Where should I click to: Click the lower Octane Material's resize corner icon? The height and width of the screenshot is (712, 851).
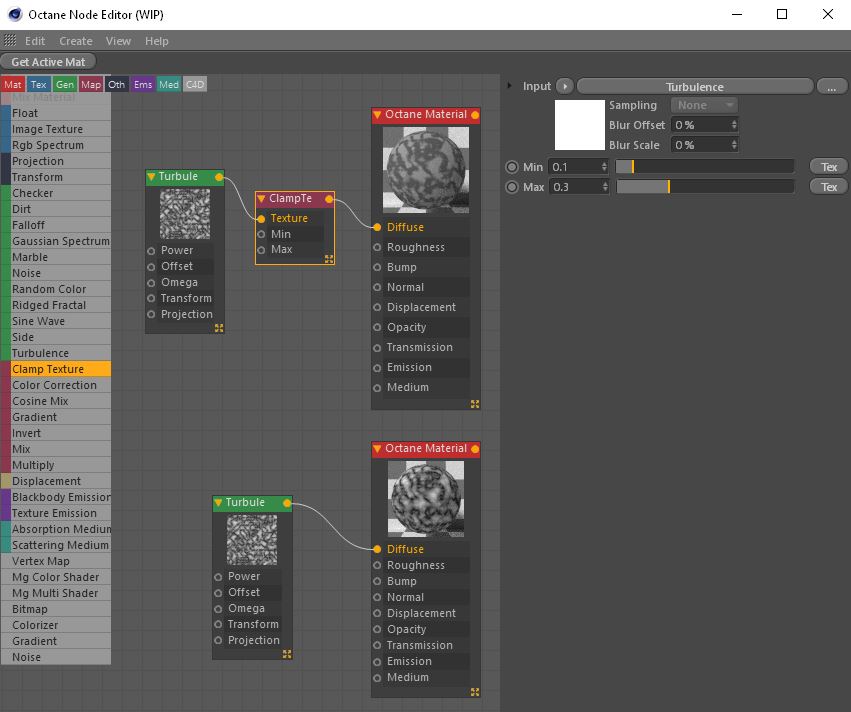pos(475,691)
